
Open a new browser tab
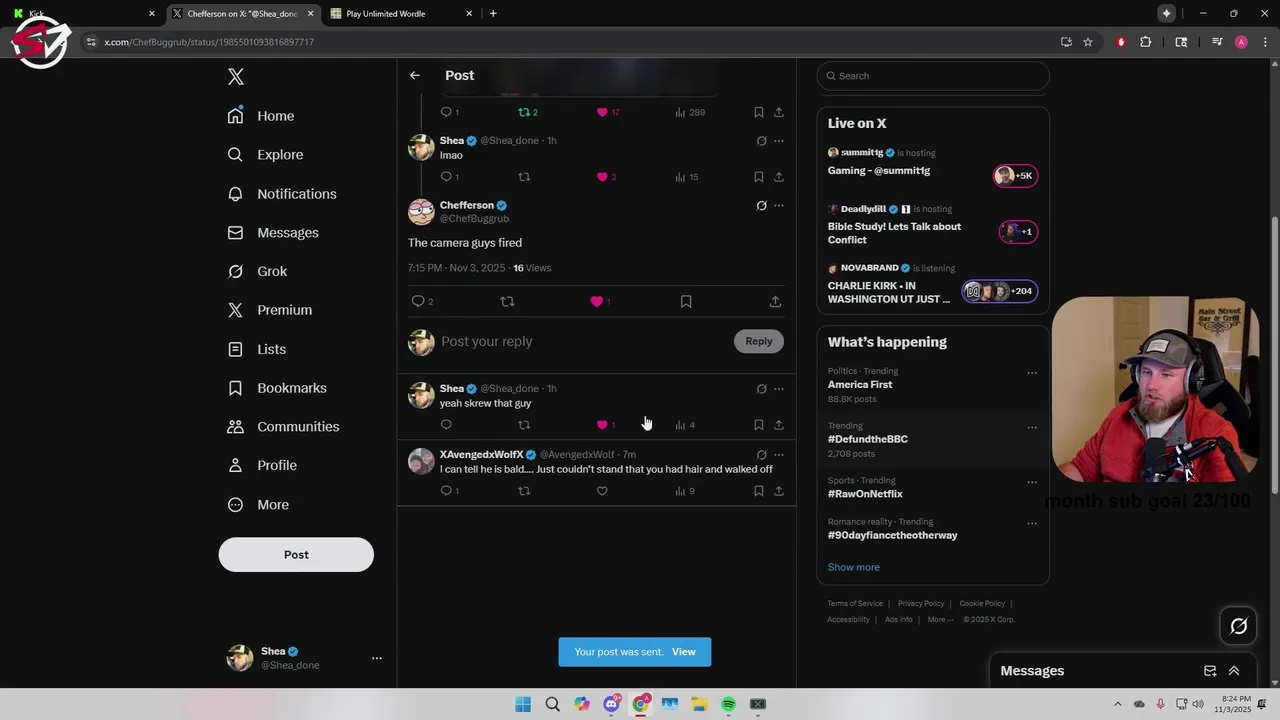click(x=493, y=14)
